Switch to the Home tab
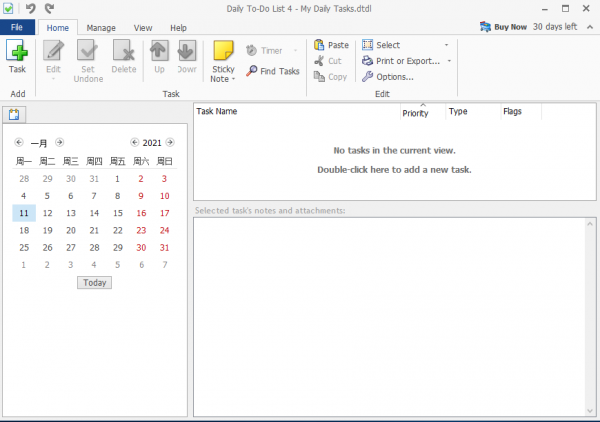 click(58, 28)
